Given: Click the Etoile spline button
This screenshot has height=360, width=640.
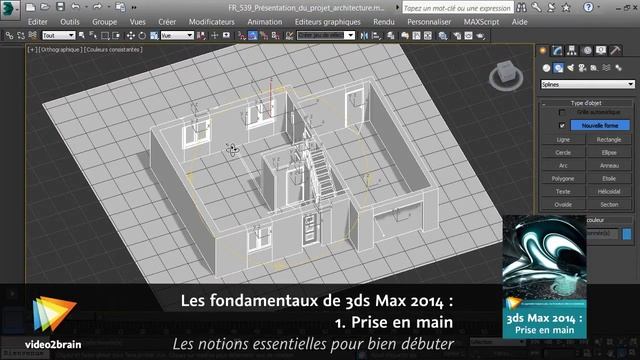Looking at the screenshot, I should click(609, 179).
